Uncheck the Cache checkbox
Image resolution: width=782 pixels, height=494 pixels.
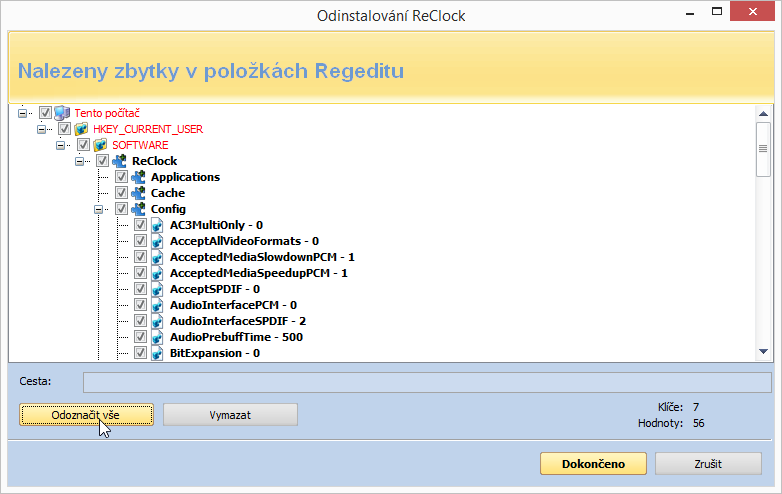121,192
